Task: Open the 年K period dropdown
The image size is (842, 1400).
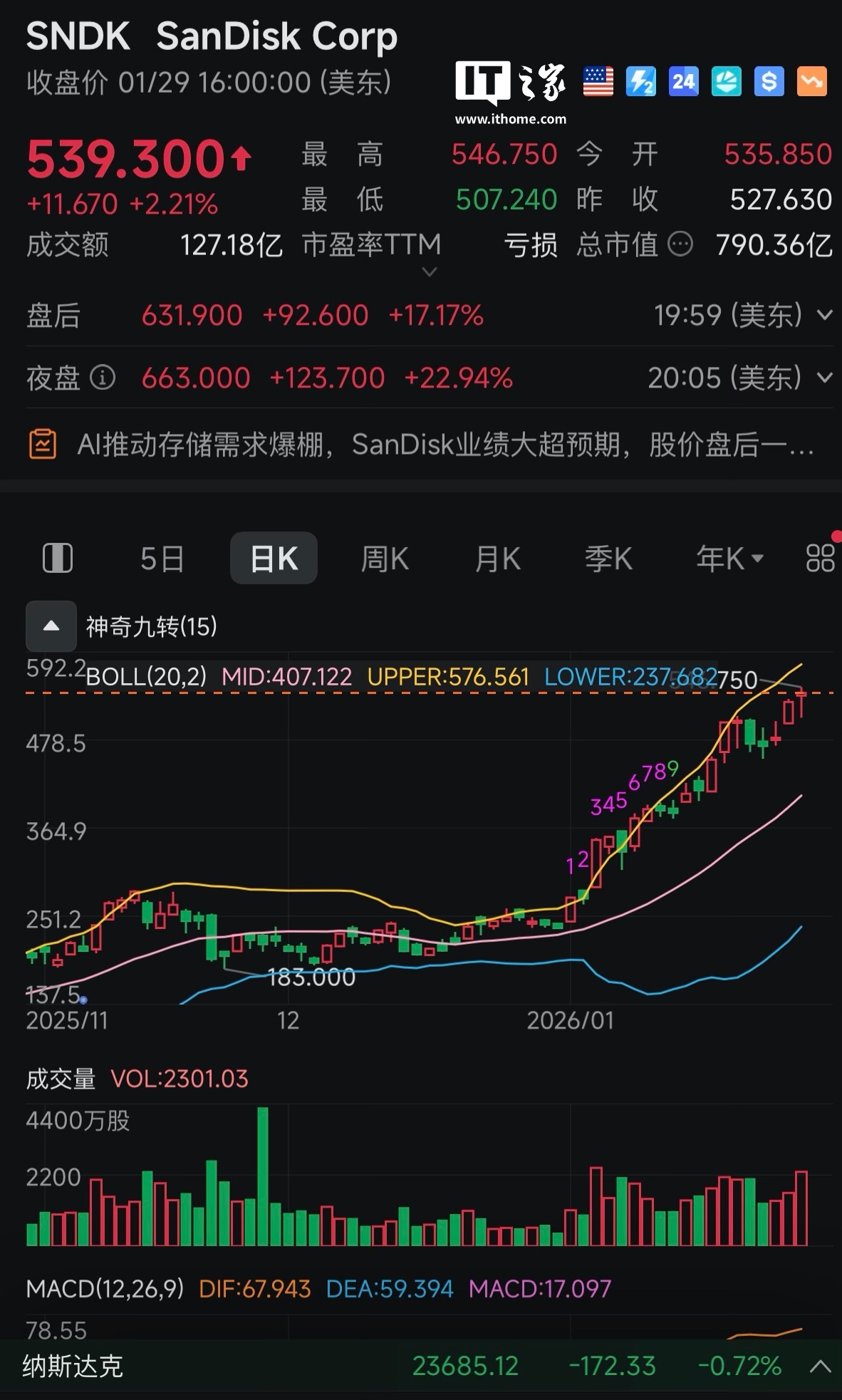Action: click(730, 559)
